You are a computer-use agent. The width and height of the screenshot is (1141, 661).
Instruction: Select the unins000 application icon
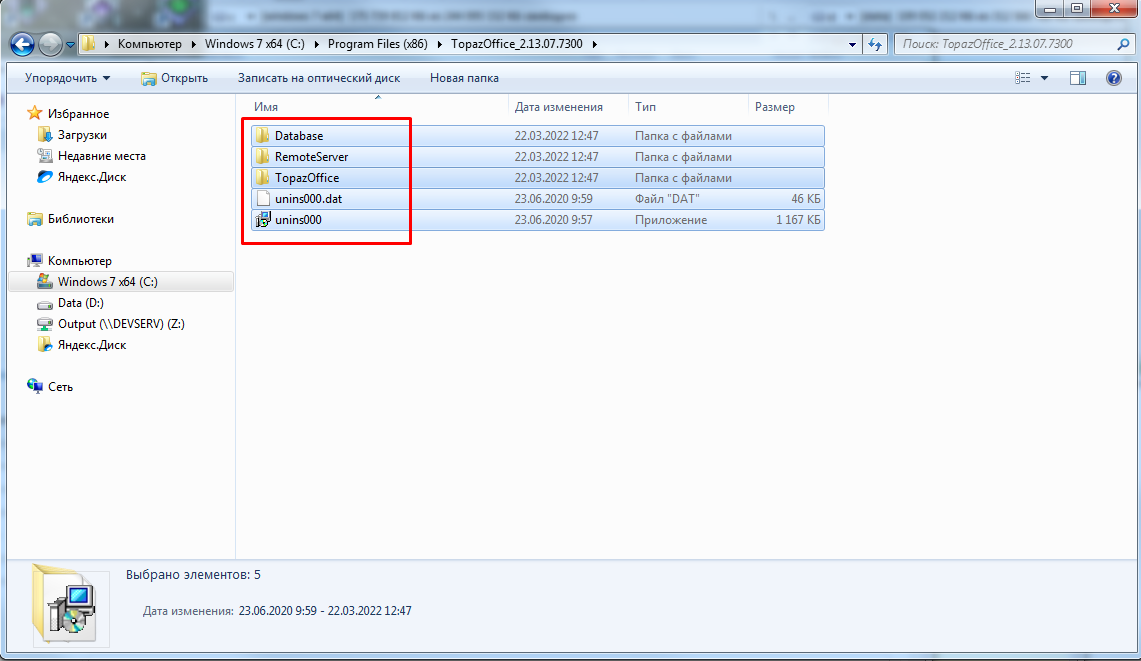click(x=263, y=220)
